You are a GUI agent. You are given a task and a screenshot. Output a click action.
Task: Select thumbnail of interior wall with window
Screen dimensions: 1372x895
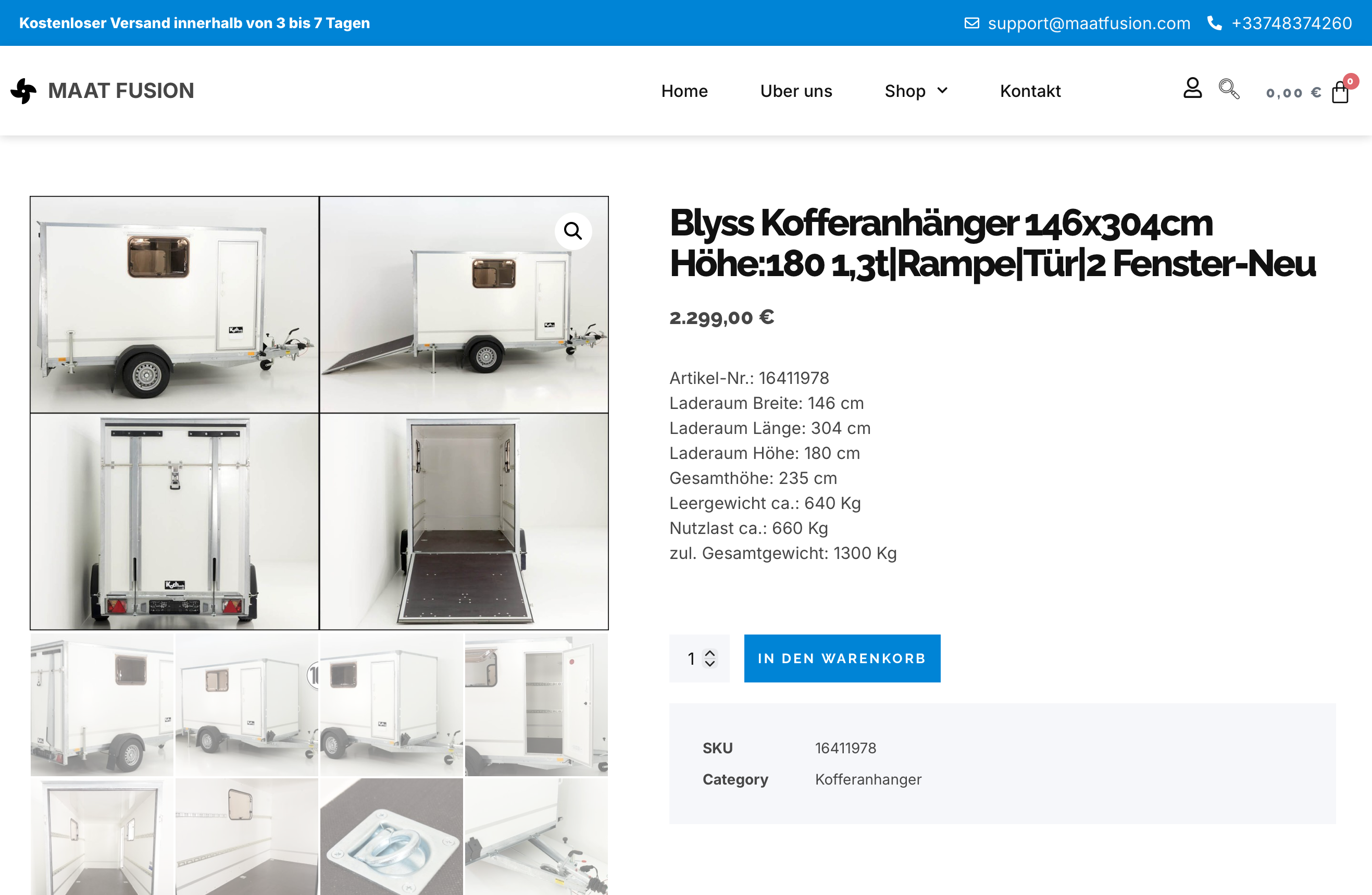click(x=247, y=837)
